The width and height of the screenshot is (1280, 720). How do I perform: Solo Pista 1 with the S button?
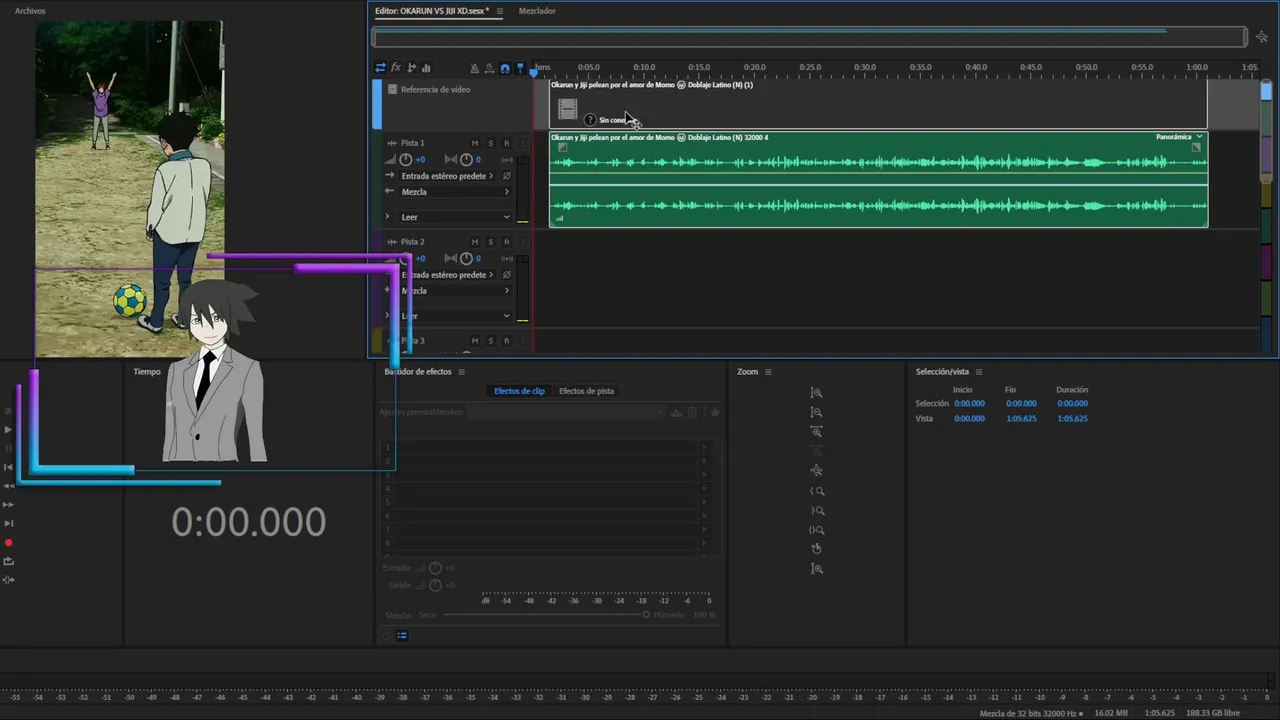coord(491,143)
